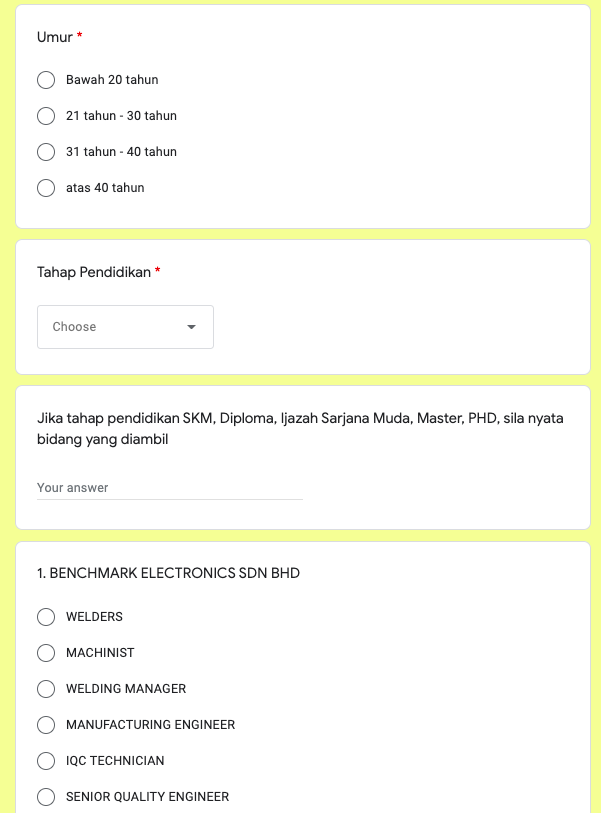The image size is (601, 813).
Task: Click the 'WELDERS' label text
Action: click(94, 617)
